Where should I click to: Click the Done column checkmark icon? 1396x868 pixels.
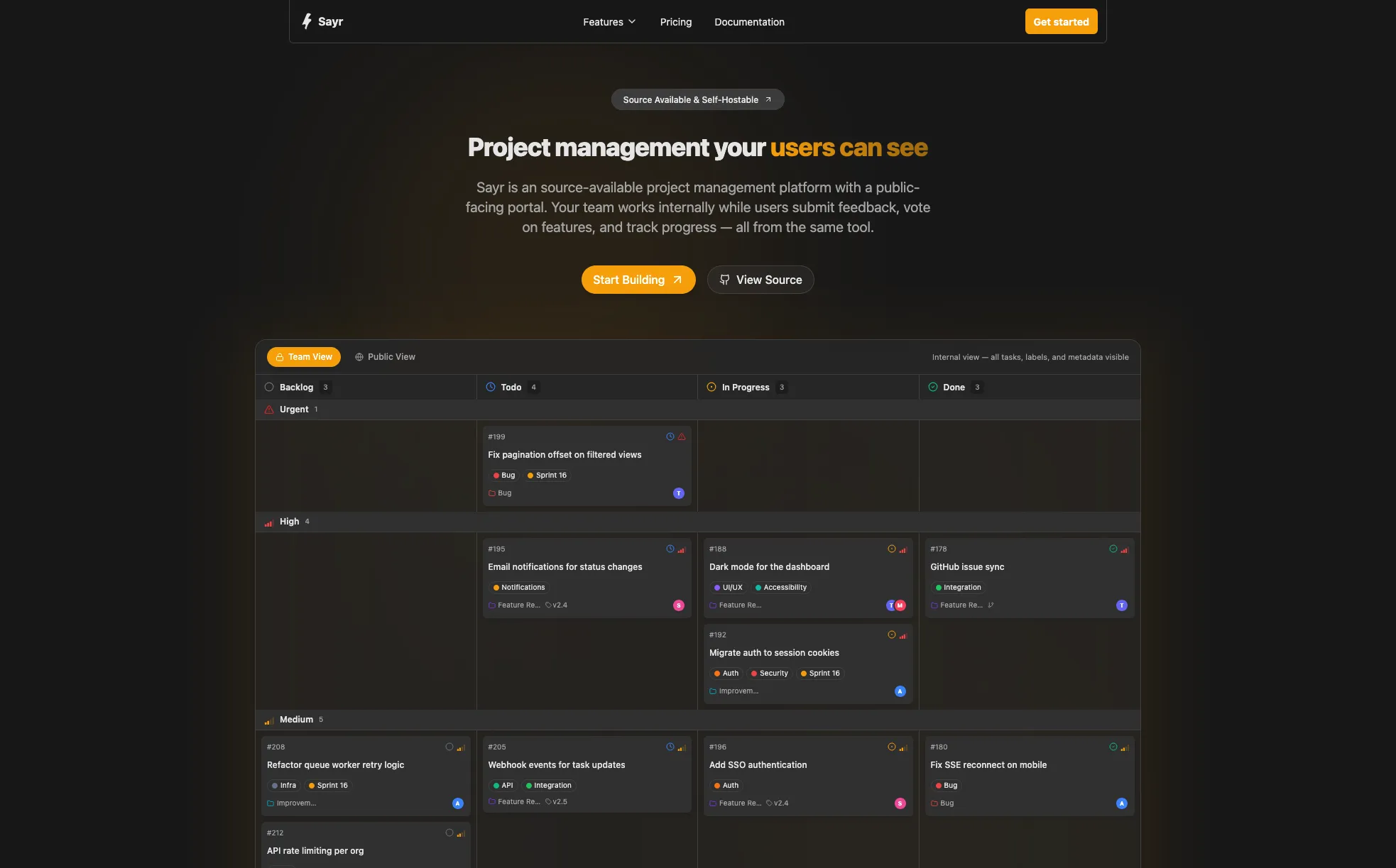[933, 387]
